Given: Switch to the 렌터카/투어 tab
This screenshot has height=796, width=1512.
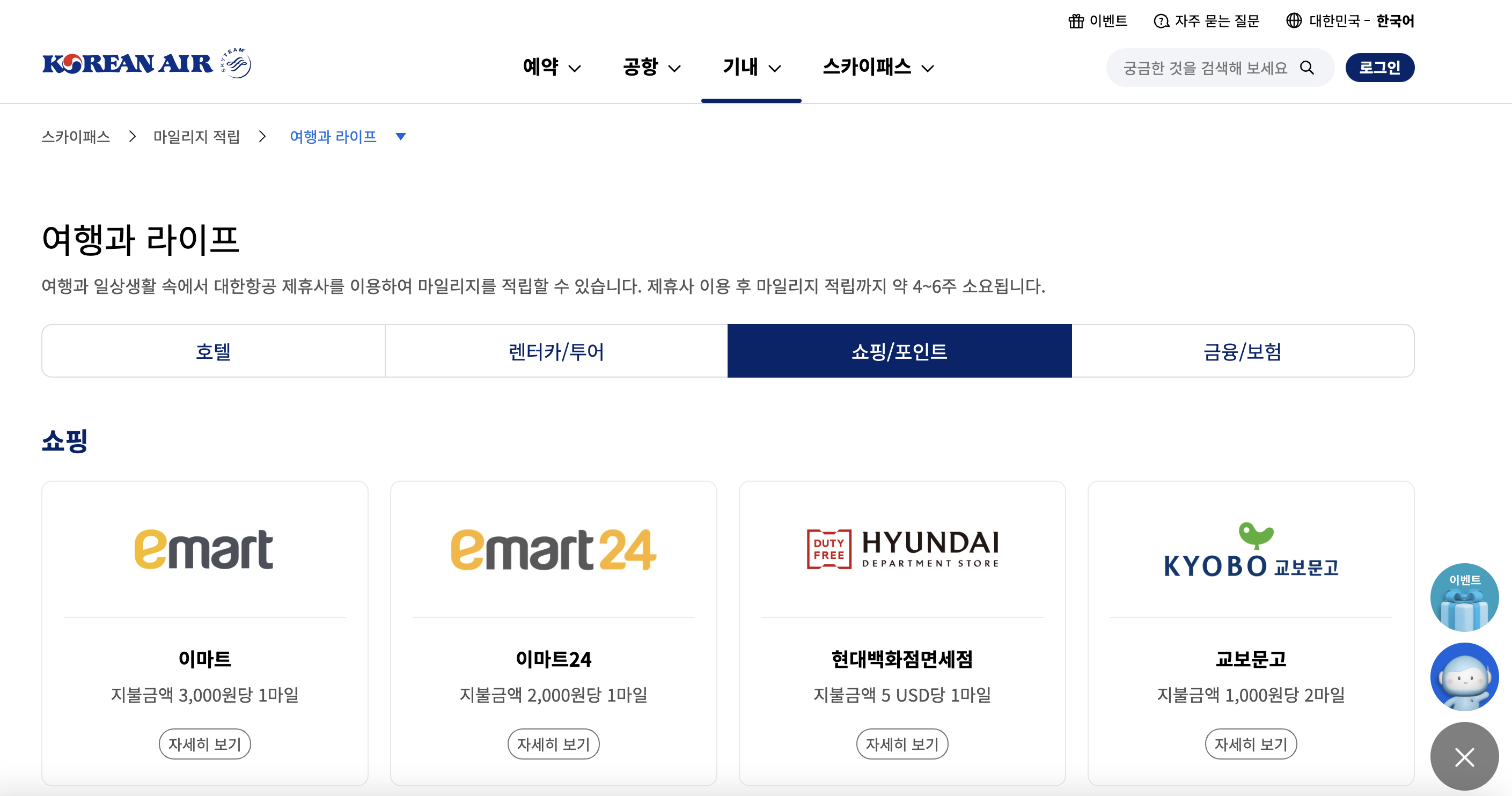Looking at the screenshot, I should click(556, 351).
